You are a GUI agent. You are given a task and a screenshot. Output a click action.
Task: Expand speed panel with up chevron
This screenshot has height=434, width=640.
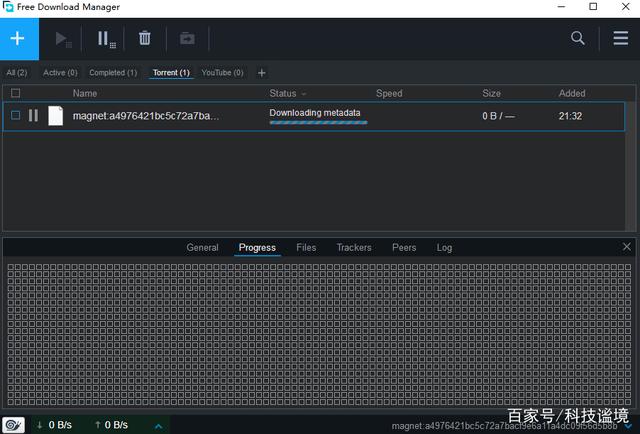click(x=159, y=426)
